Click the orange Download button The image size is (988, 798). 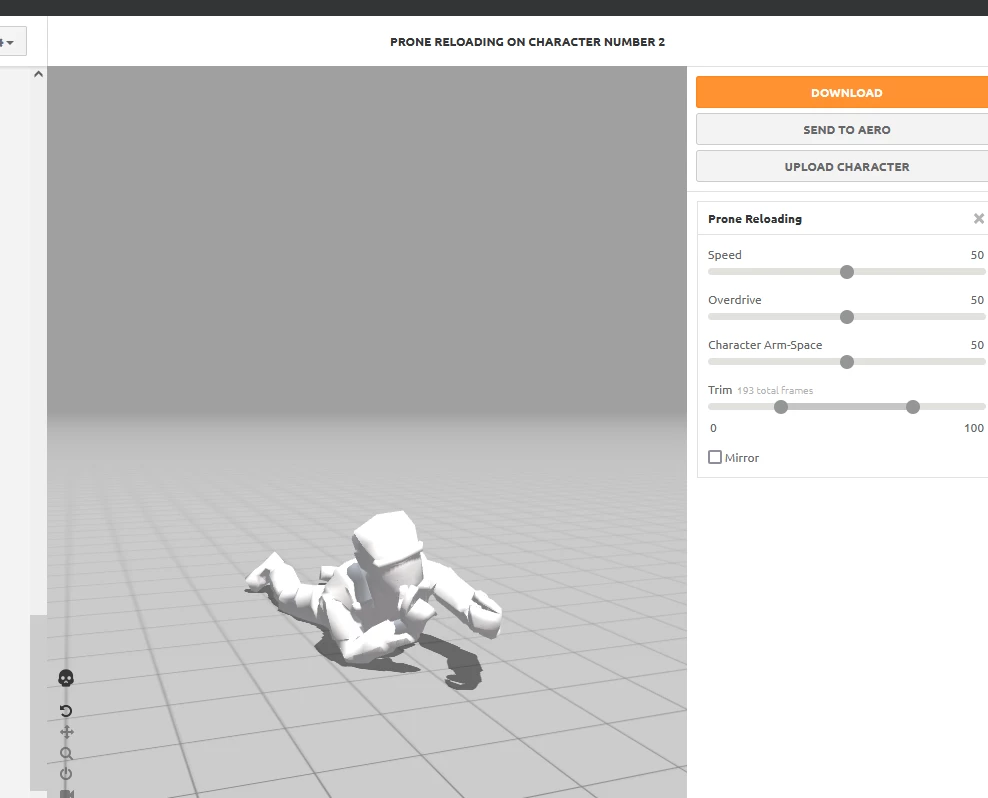[x=842, y=93]
